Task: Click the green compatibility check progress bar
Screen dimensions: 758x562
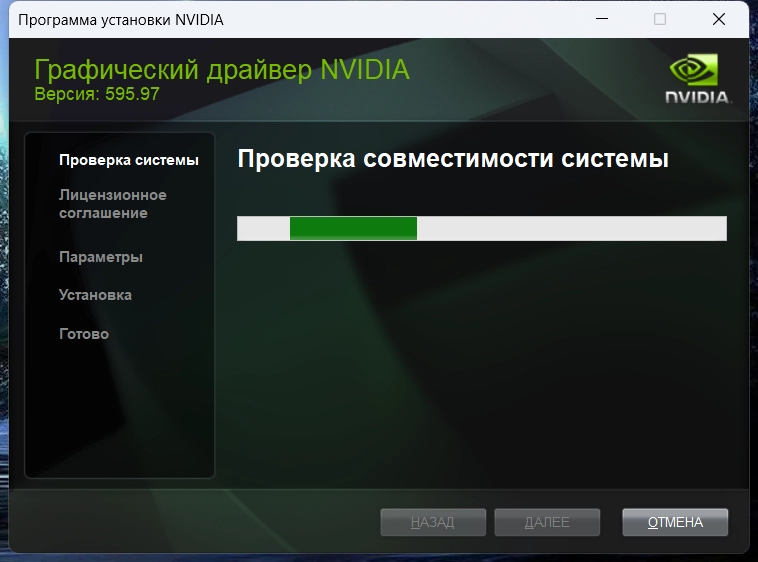Action: pos(481,228)
